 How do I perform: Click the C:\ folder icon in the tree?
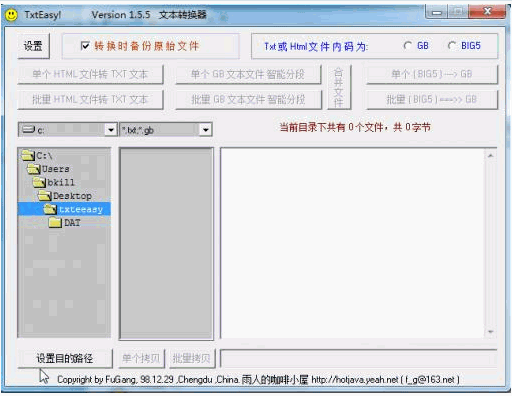tap(28, 155)
